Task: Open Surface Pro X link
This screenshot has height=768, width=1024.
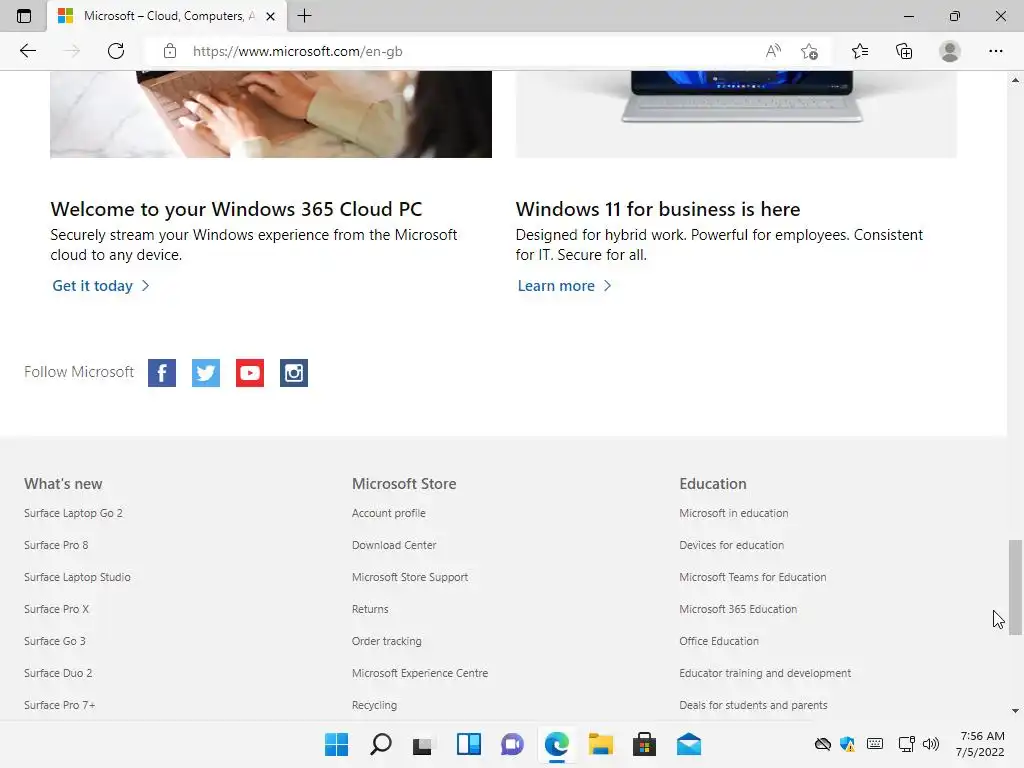Action: pos(56,609)
